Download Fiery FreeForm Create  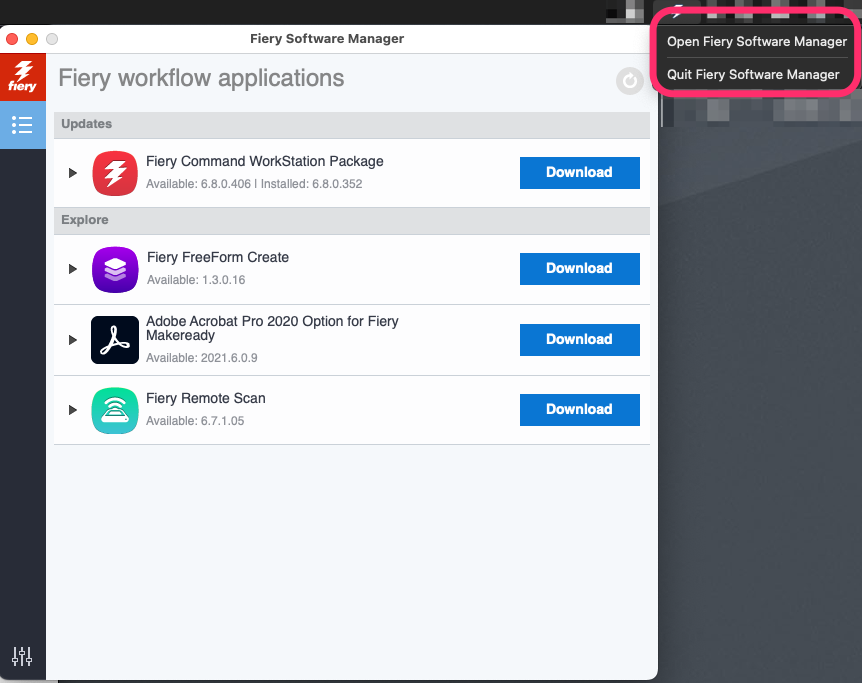579,269
